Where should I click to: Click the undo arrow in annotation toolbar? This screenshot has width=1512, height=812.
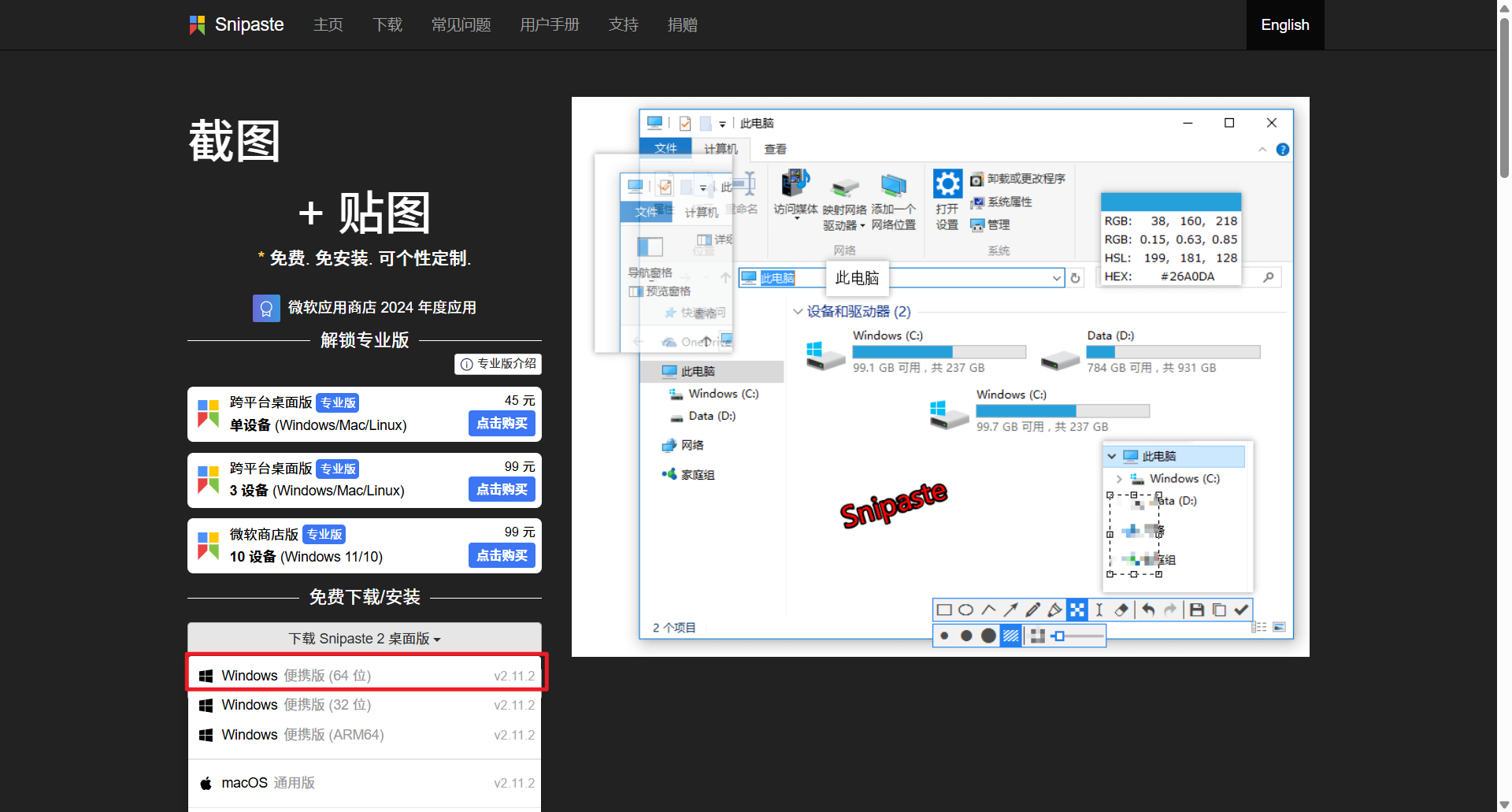(x=1148, y=610)
